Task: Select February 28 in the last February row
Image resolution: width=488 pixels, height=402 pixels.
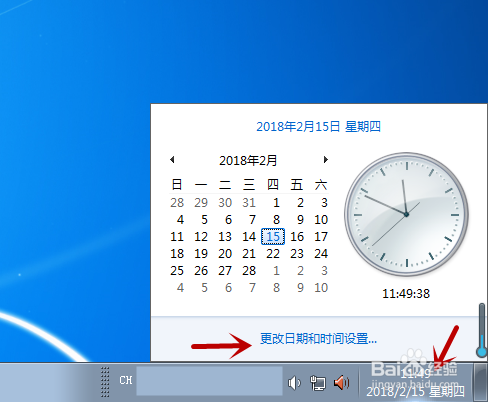Action: 249,271
